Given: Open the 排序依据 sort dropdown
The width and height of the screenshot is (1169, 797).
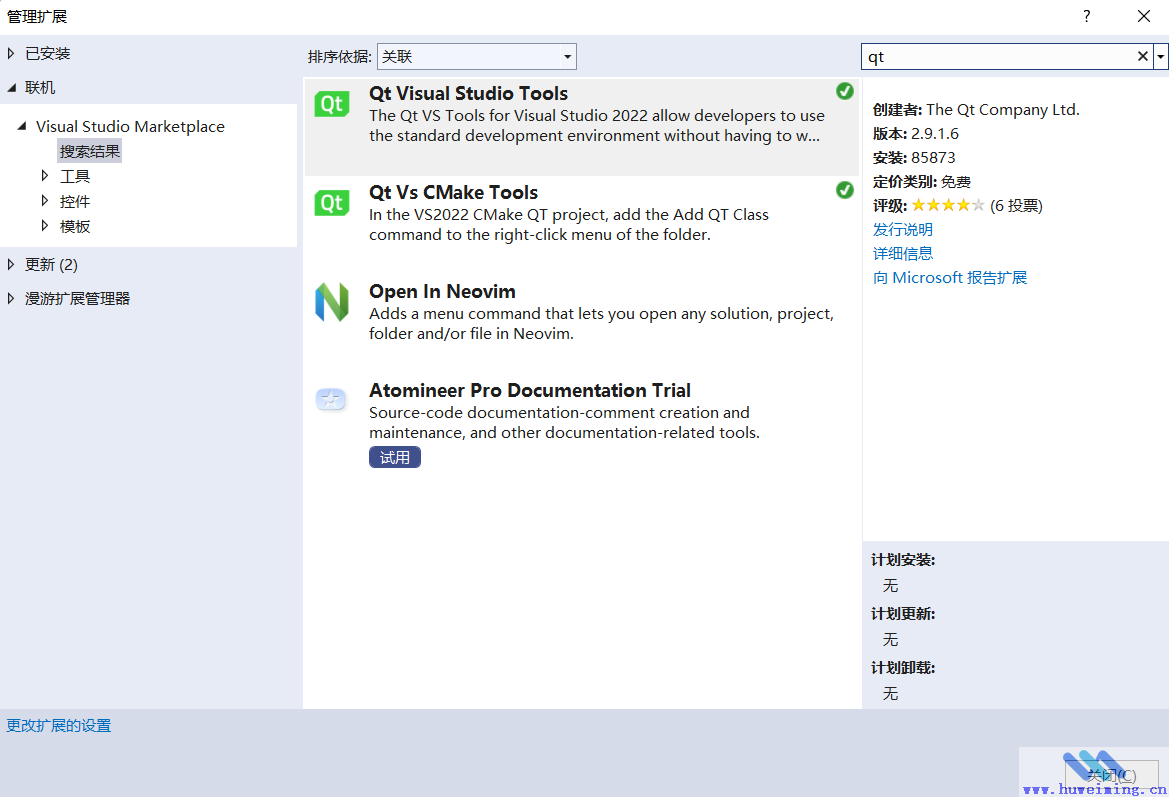Looking at the screenshot, I should [476, 57].
